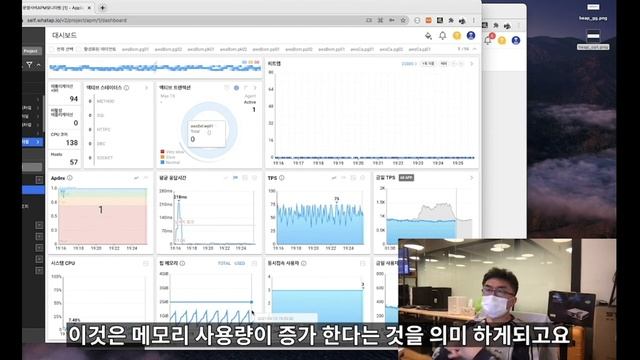
Task: Click line chart icon in TPS panel
Action: (334, 178)
